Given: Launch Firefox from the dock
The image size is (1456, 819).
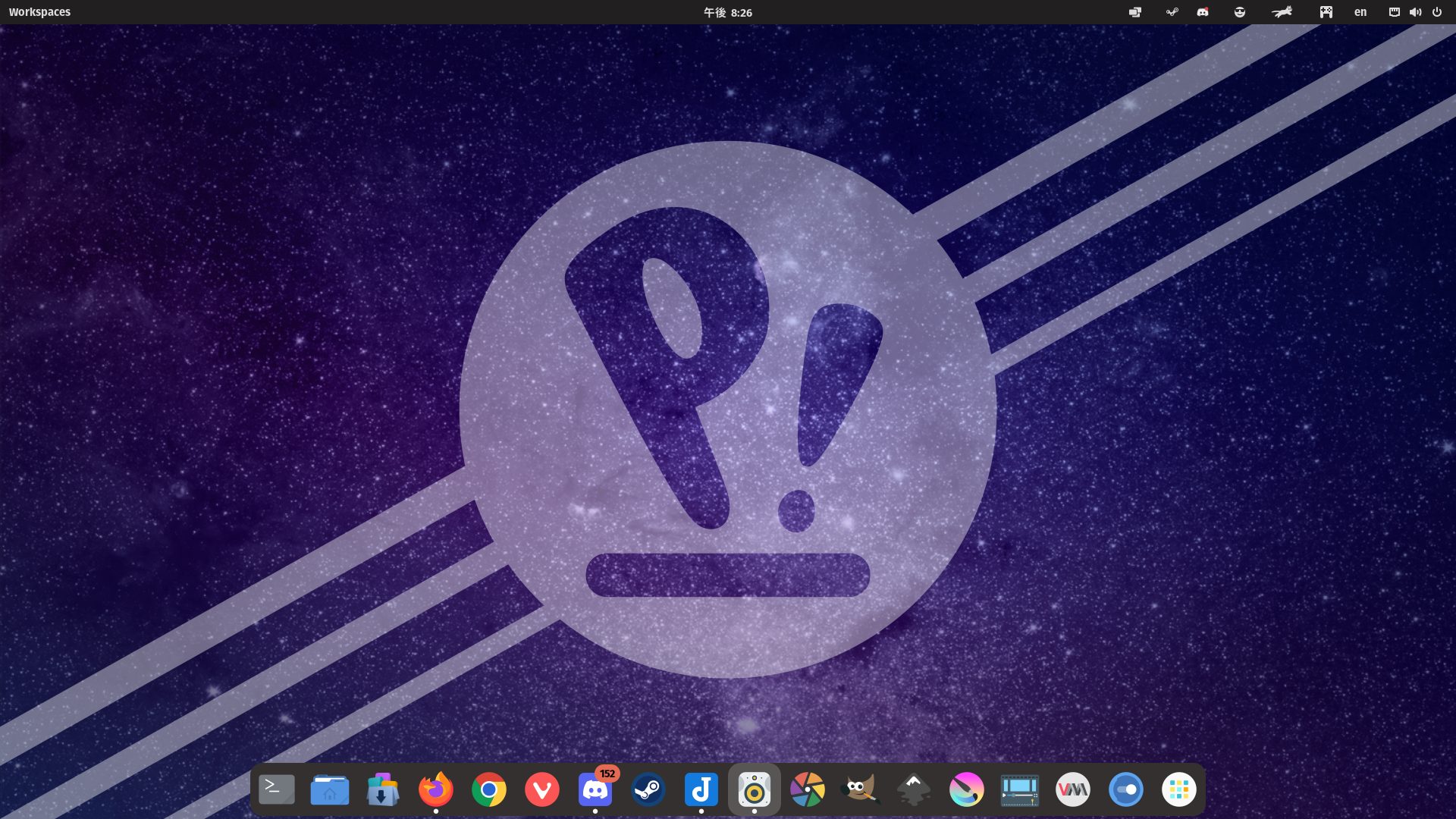Looking at the screenshot, I should [436, 789].
